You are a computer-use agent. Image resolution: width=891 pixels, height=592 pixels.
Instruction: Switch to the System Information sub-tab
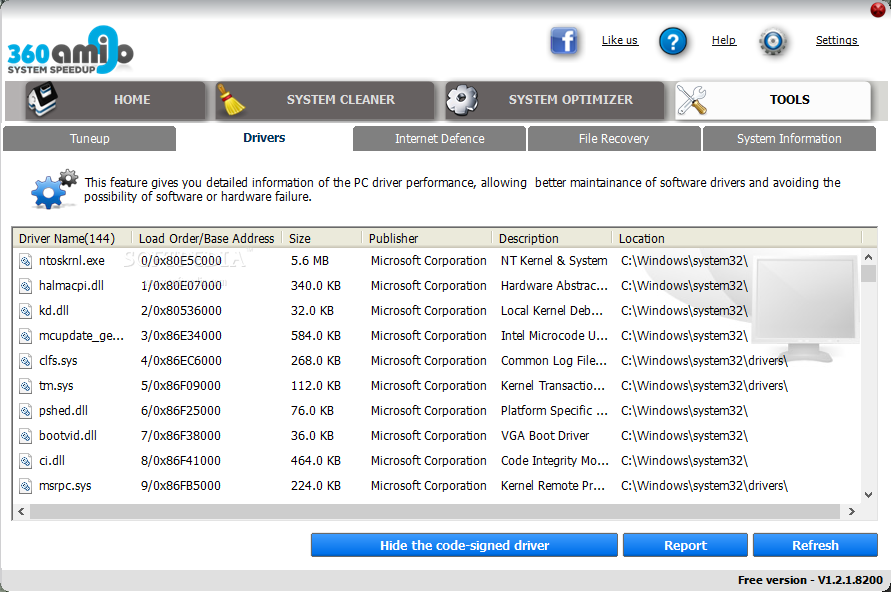(789, 139)
